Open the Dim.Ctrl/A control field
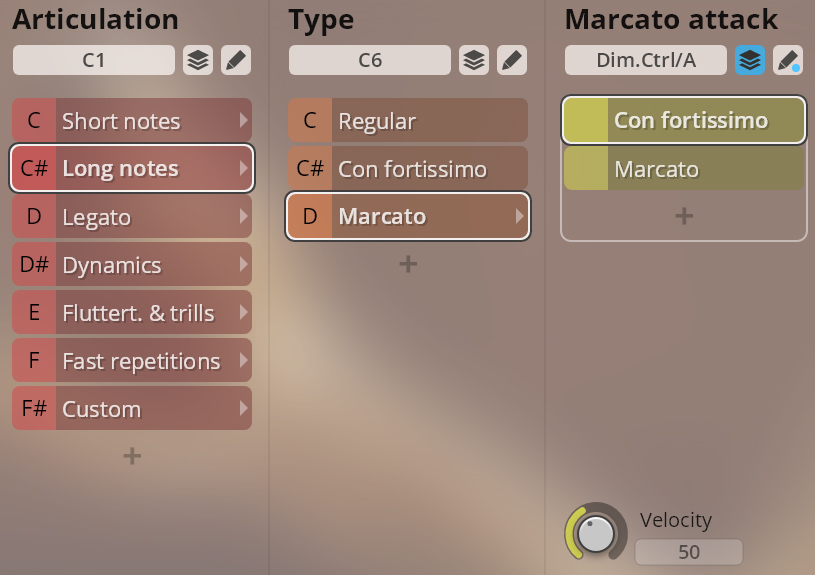 click(645, 60)
